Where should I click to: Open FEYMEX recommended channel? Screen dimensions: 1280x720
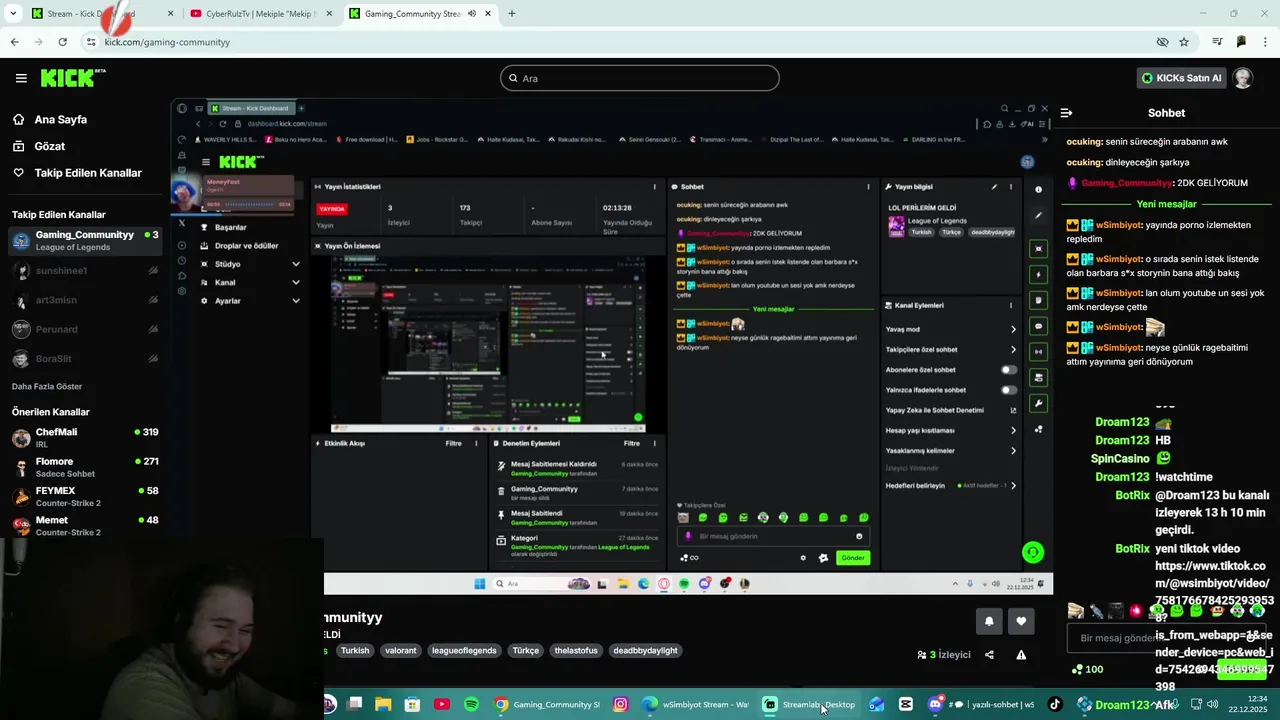(85, 496)
